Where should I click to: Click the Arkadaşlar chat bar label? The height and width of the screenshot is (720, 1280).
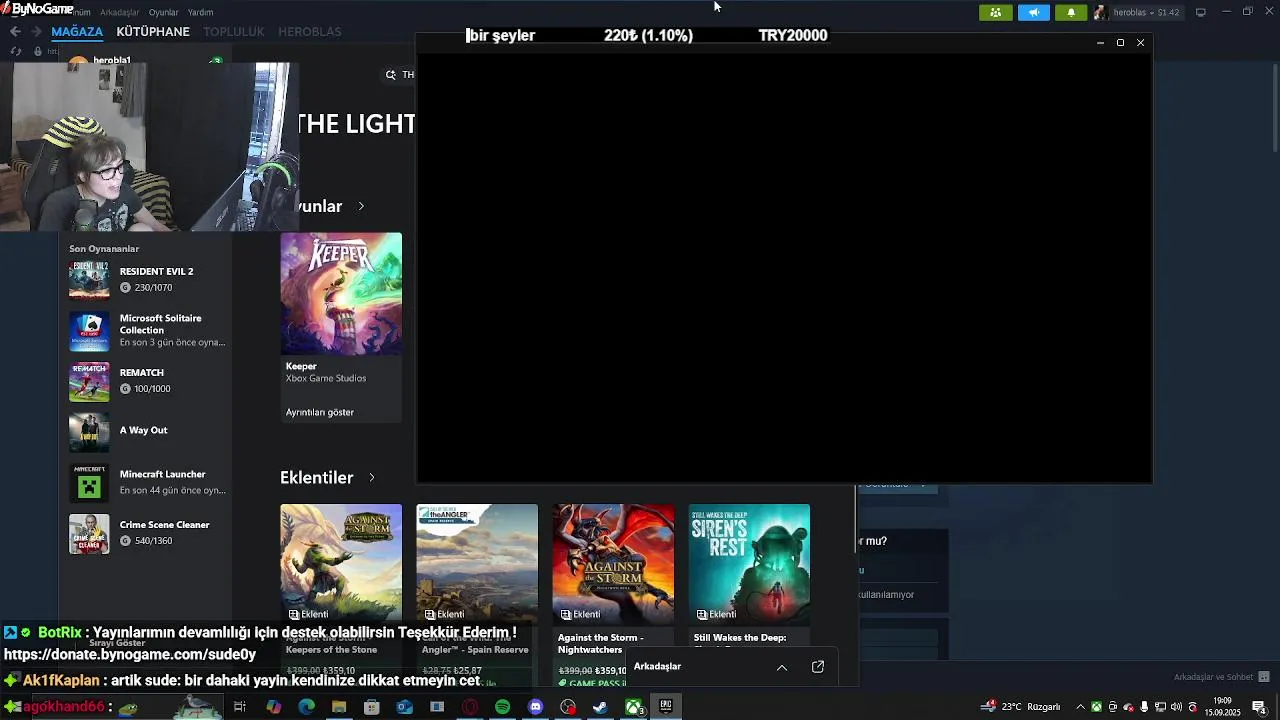coord(657,667)
